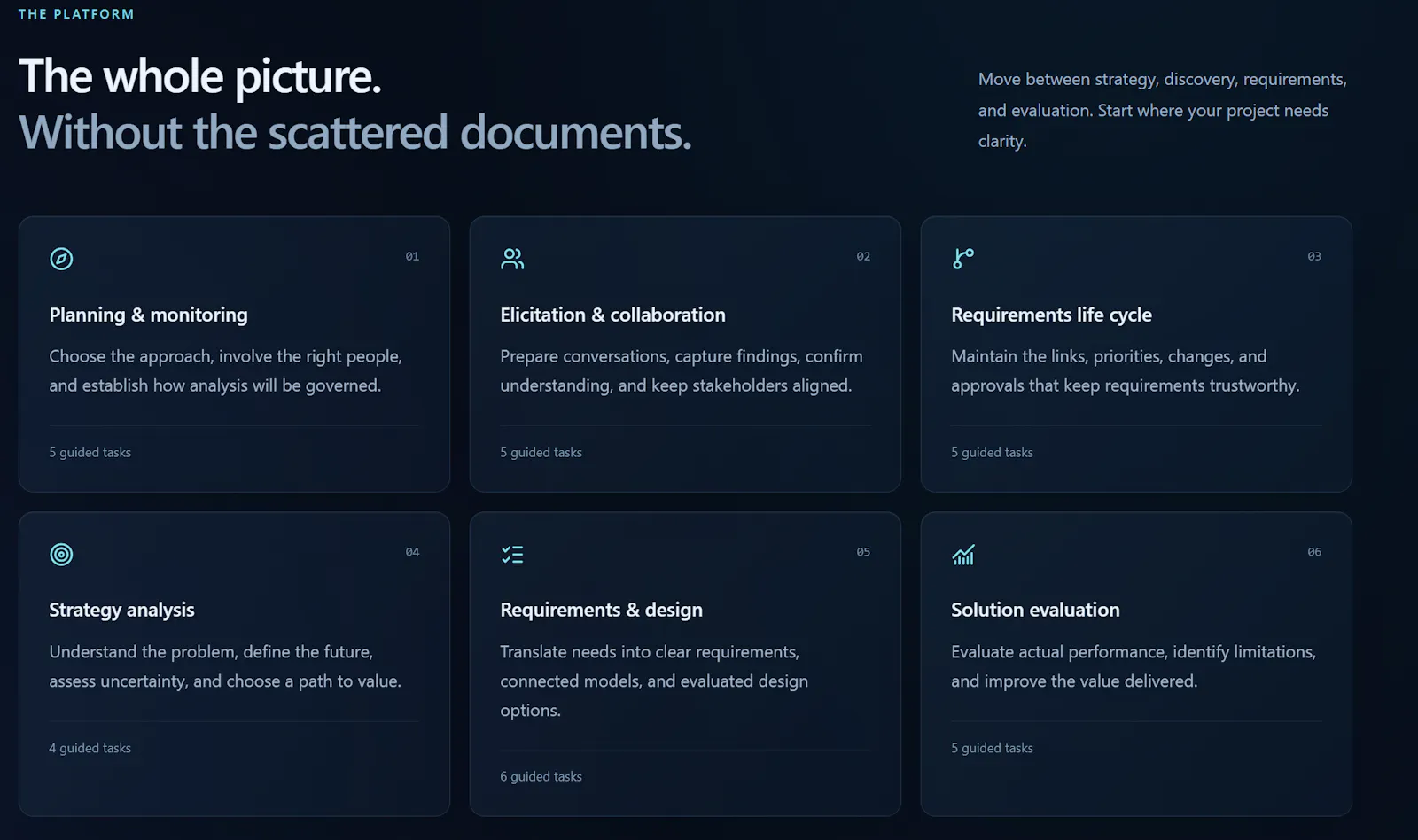Screen dimensions: 1418x840
Task: Click the 05 number label
Action: [x=863, y=552]
